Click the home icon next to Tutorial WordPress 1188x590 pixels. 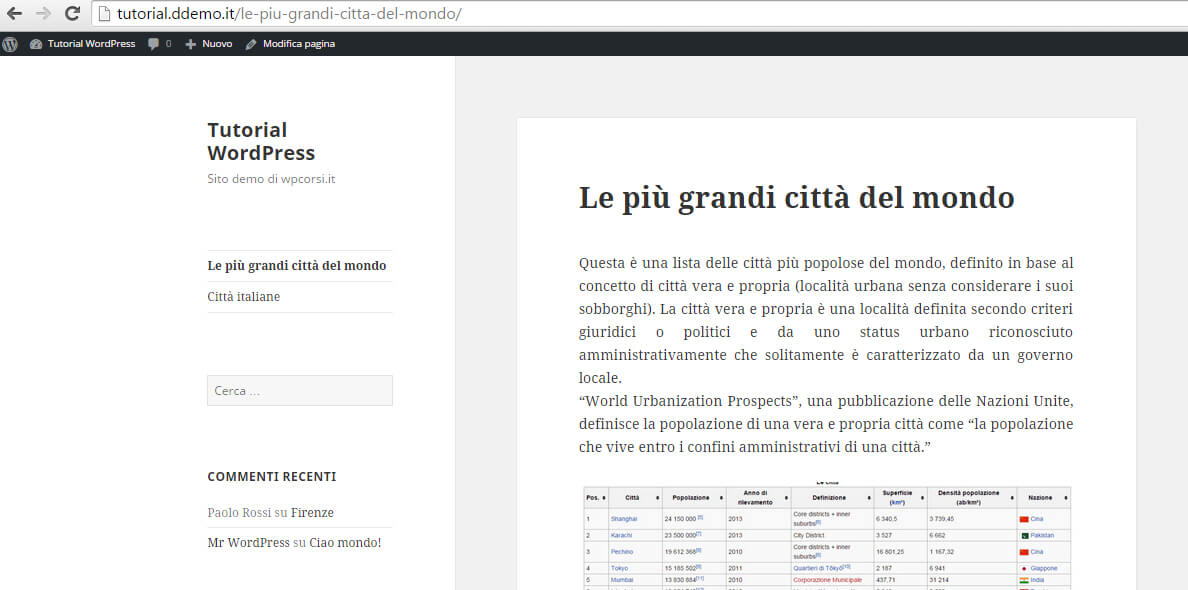[37, 43]
